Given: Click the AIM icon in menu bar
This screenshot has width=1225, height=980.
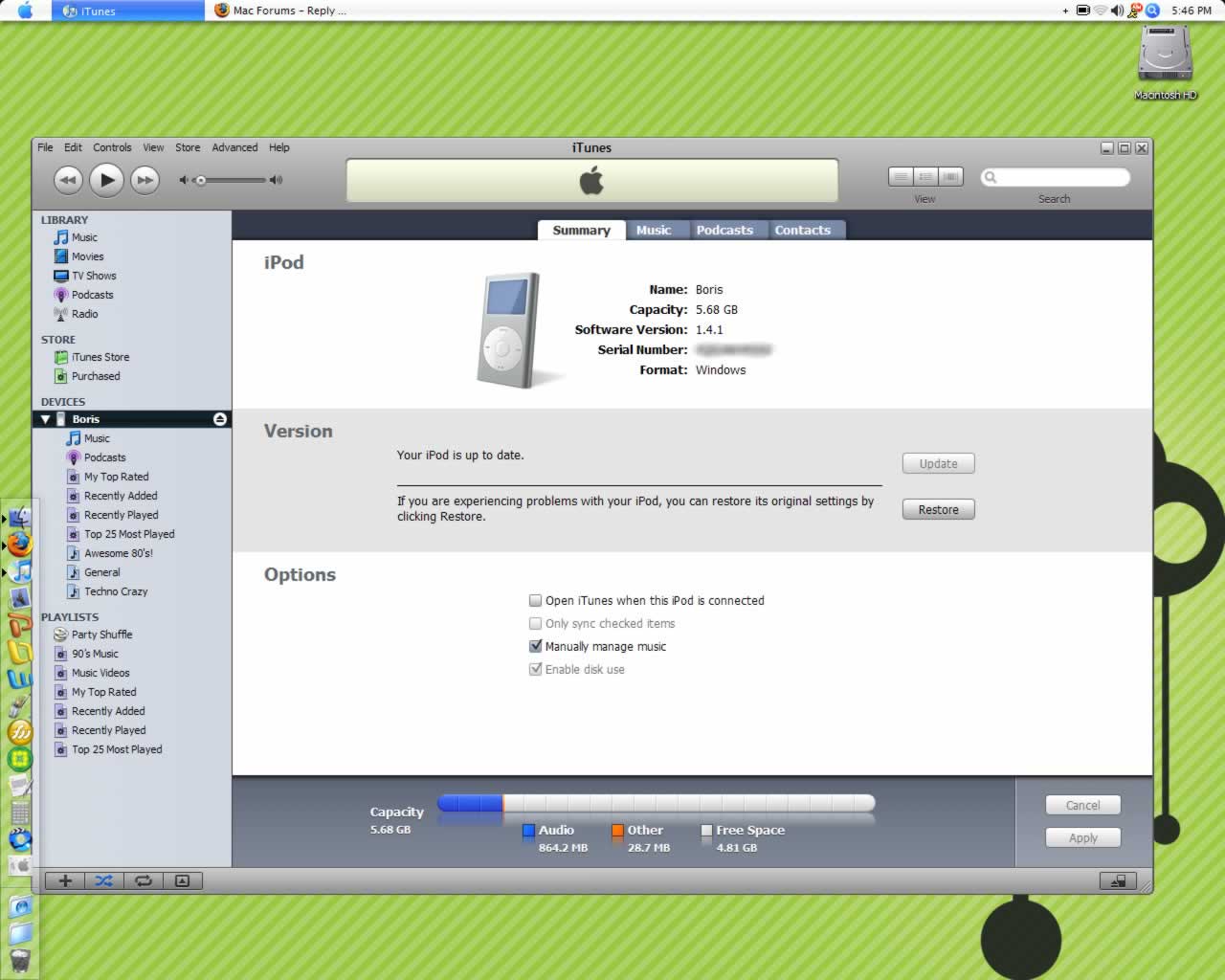Looking at the screenshot, I should [1135, 11].
